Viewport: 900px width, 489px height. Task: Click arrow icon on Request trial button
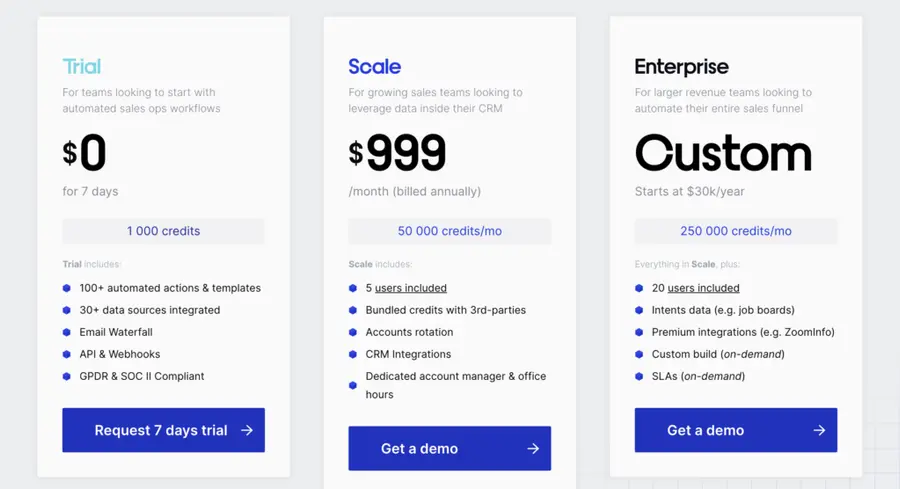point(247,430)
